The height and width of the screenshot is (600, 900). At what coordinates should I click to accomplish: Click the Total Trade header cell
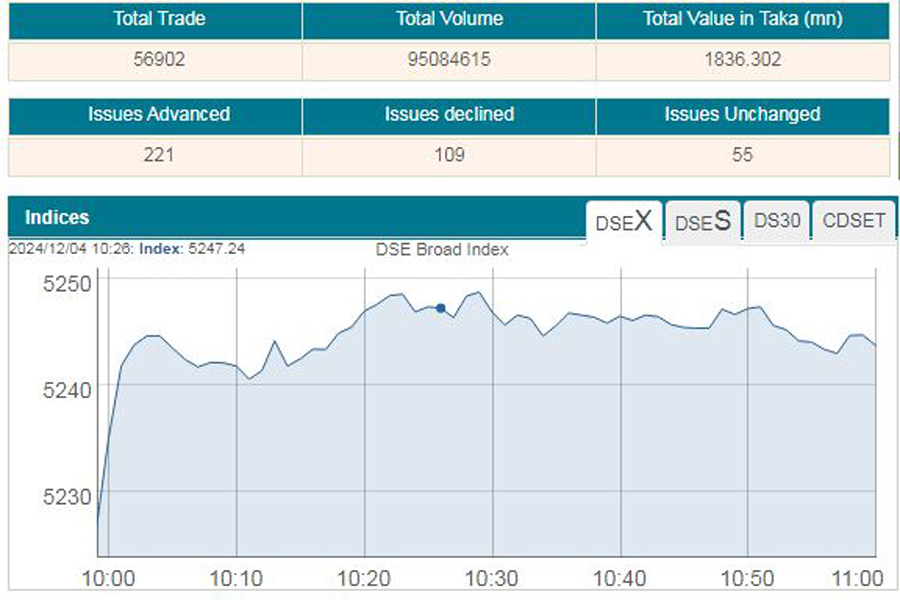(155, 19)
